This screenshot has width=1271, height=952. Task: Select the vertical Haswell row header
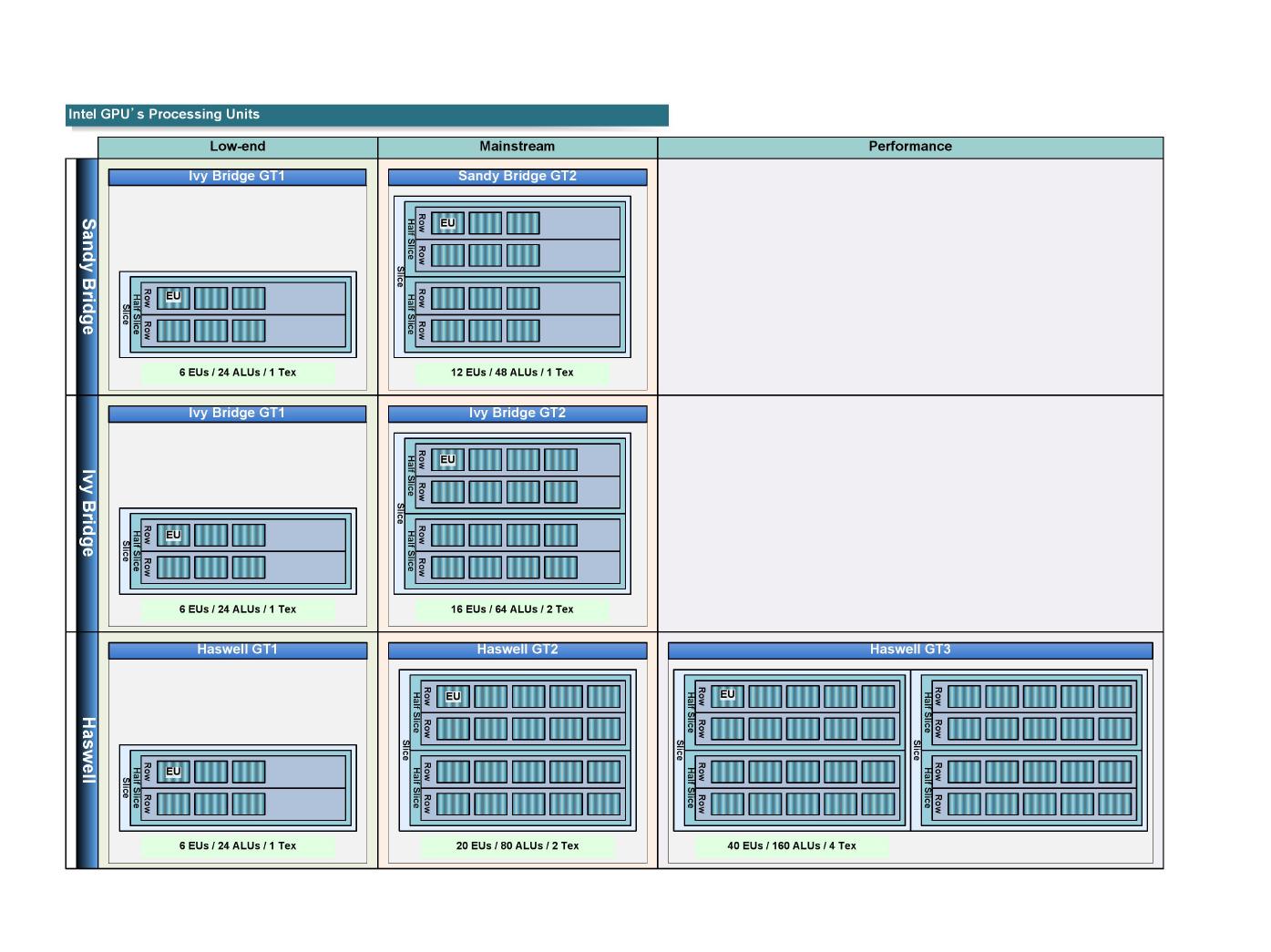coord(87,751)
